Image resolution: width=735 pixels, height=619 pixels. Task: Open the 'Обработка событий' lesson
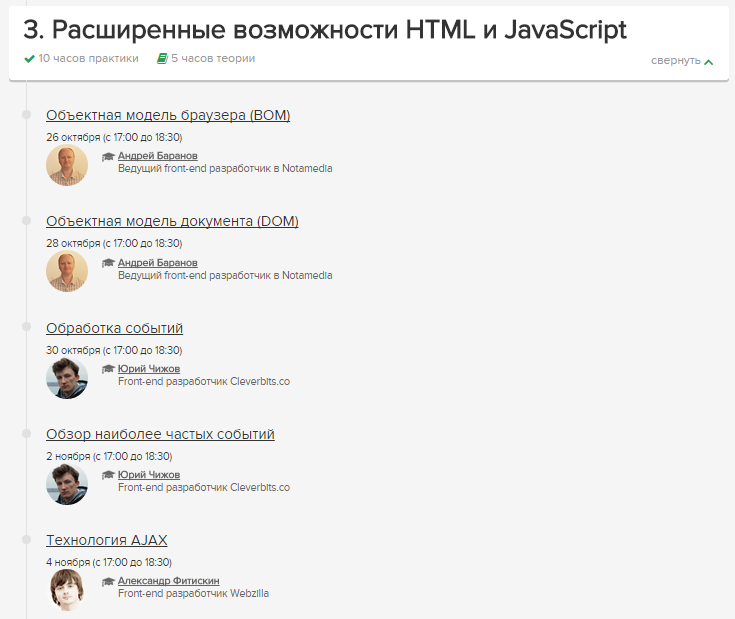[x=114, y=328]
